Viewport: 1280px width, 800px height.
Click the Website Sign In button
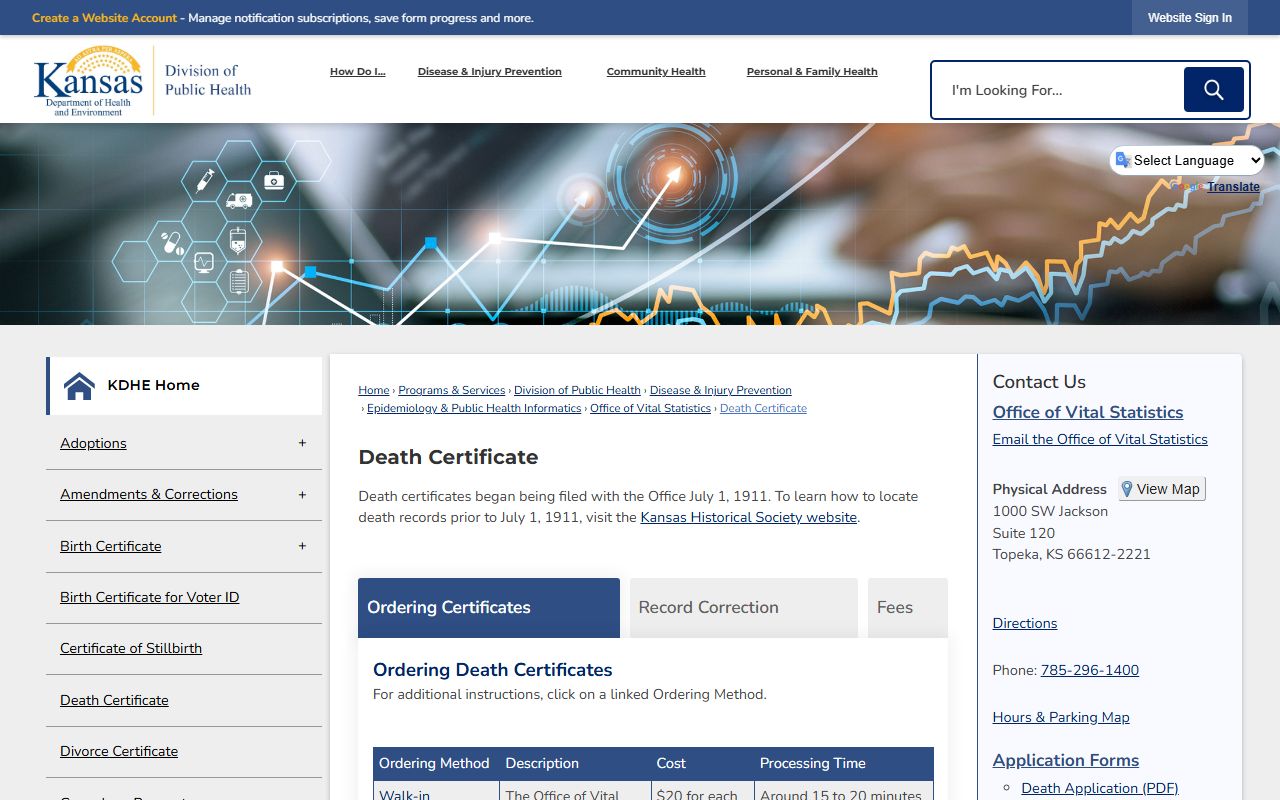(x=1190, y=18)
